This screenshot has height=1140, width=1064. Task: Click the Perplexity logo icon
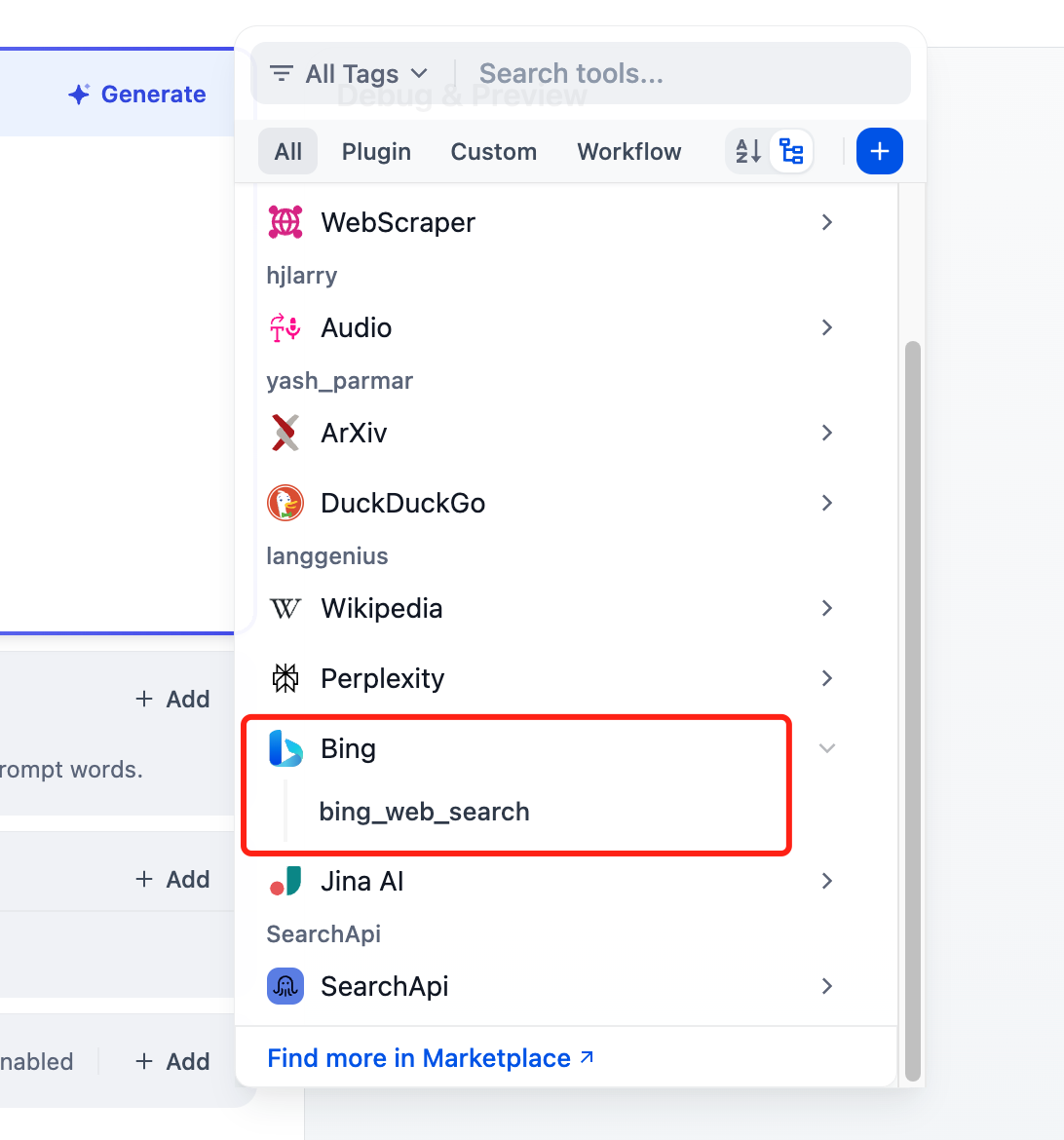285,678
